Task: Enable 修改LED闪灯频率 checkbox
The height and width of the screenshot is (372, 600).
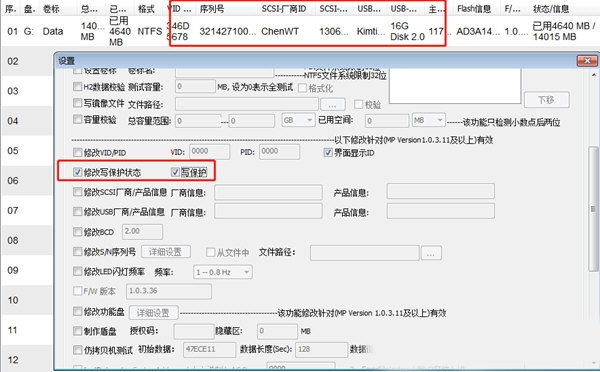Action: (x=78, y=271)
